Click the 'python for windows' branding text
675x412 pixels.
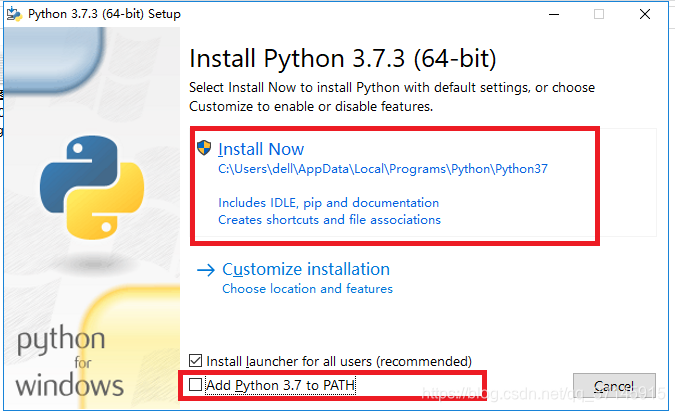pyautogui.click(x=70, y=361)
